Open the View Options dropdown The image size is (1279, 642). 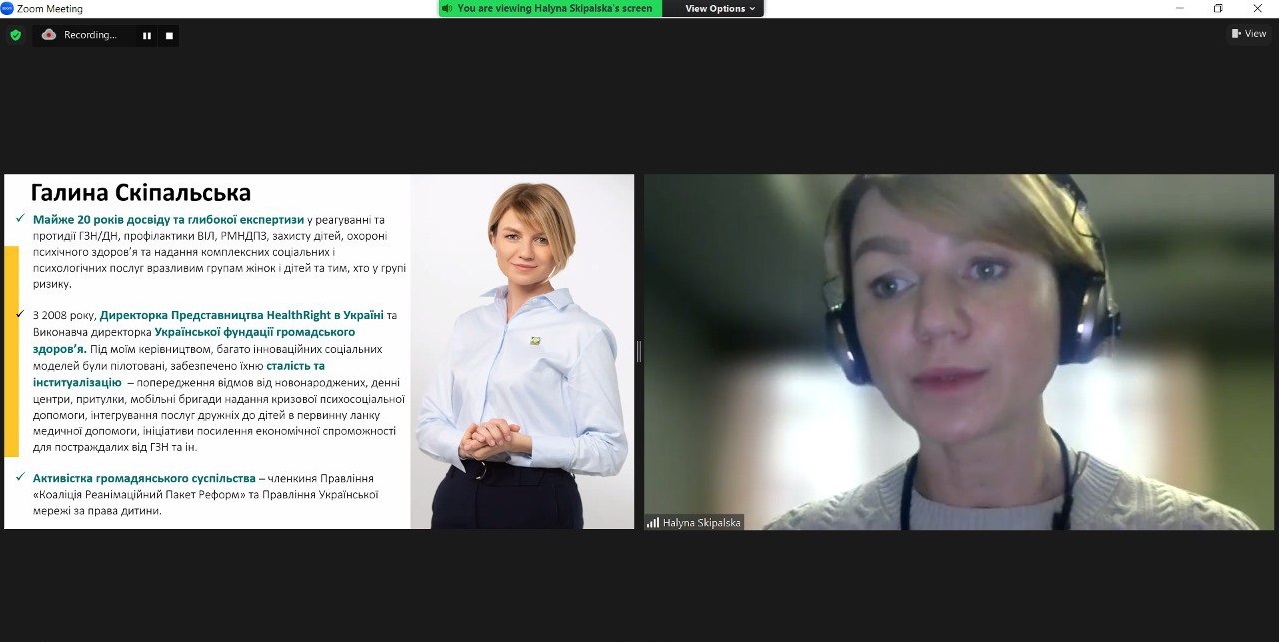[720, 8]
